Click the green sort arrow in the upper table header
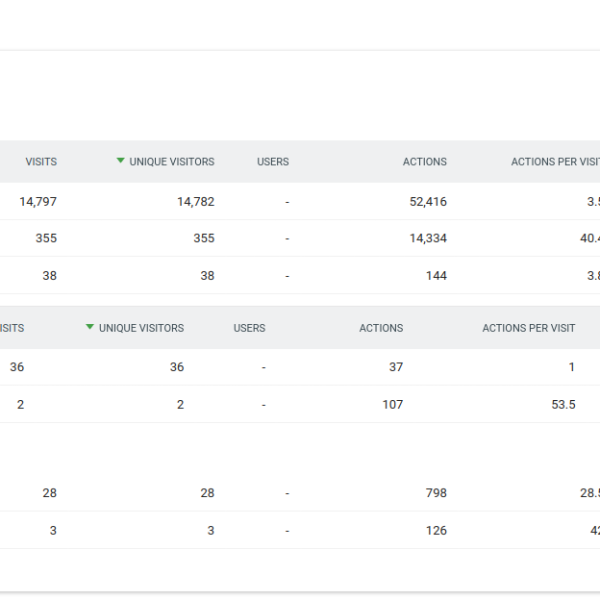Image resolution: width=600 pixels, height=600 pixels. [x=121, y=161]
